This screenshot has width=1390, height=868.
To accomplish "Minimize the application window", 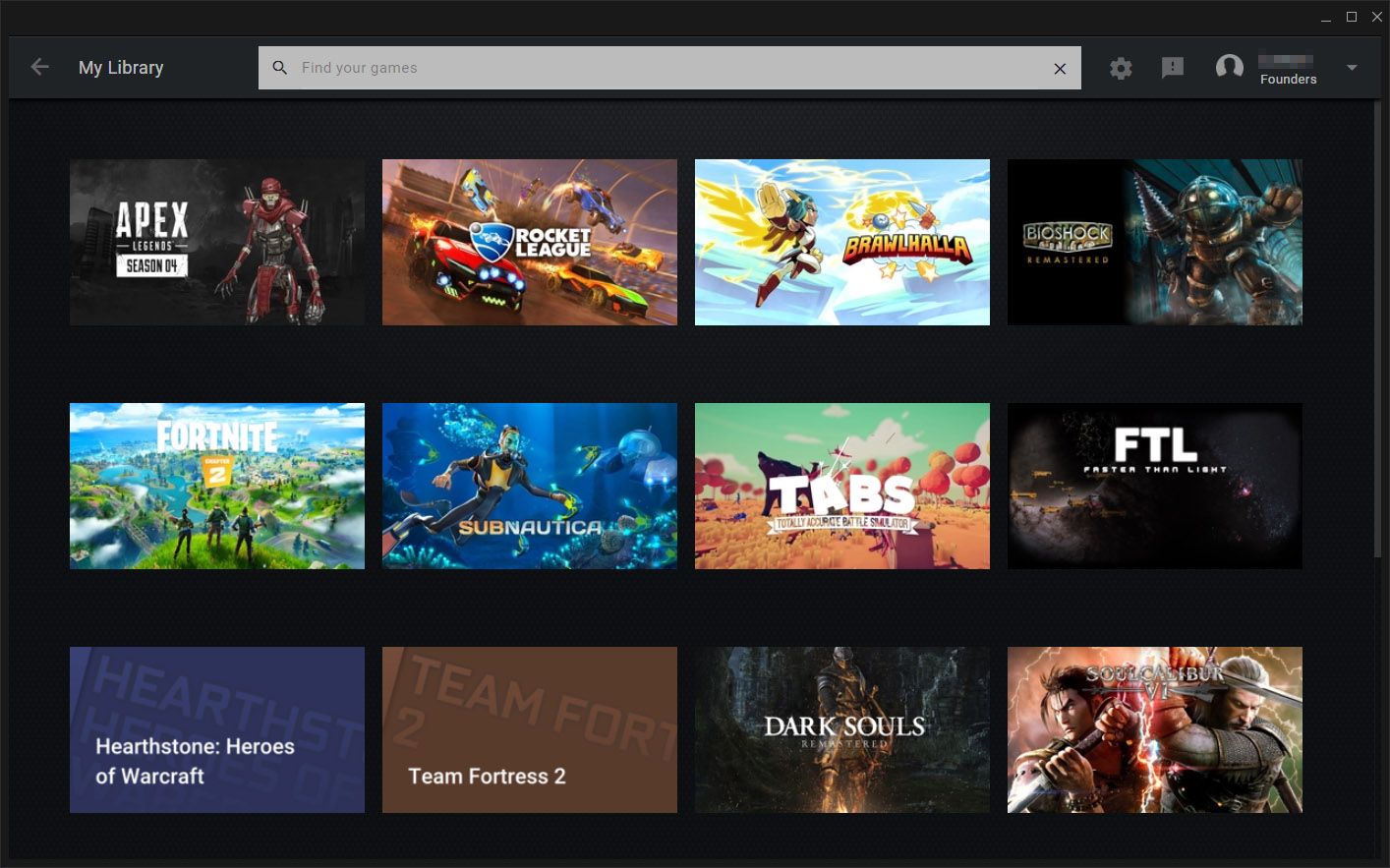I will [x=1326, y=17].
